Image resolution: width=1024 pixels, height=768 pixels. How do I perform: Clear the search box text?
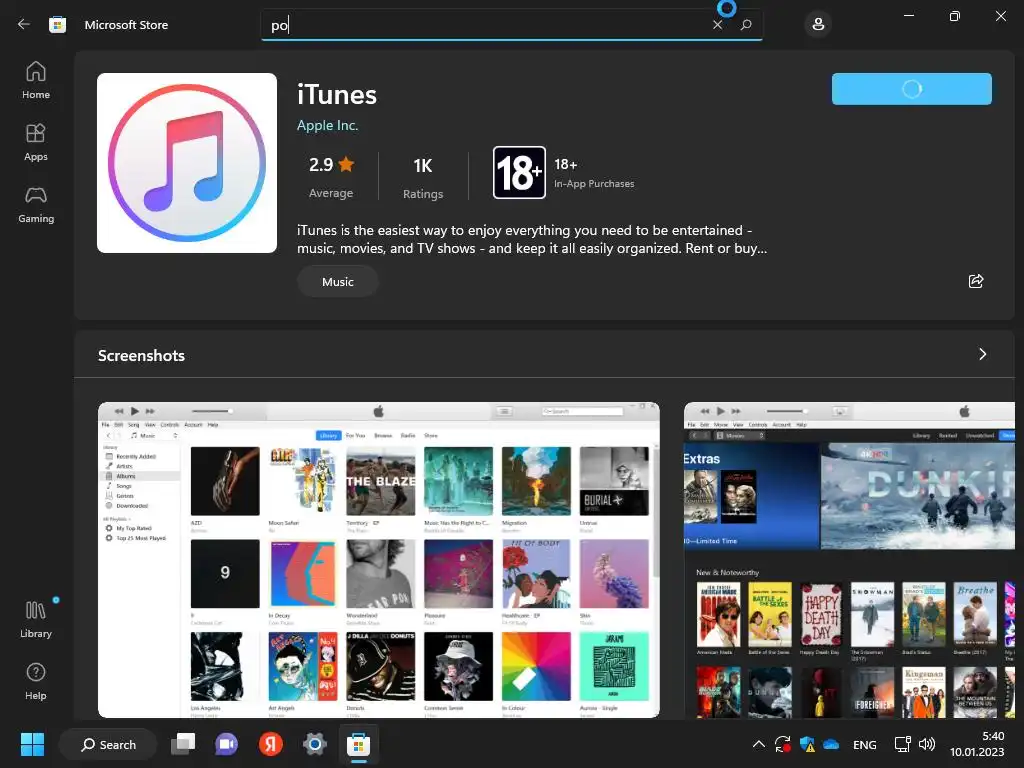(717, 25)
